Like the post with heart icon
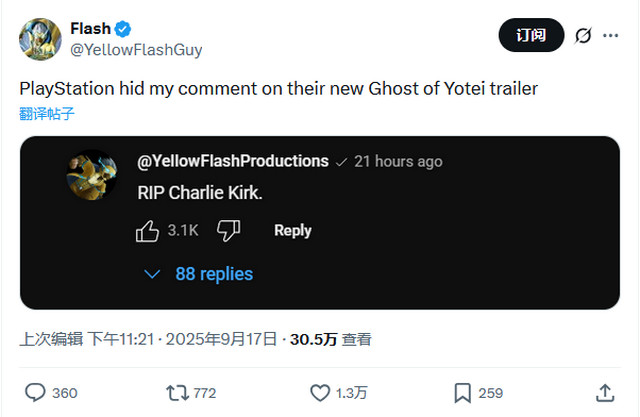The height and width of the screenshot is (417, 640). coord(320,392)
